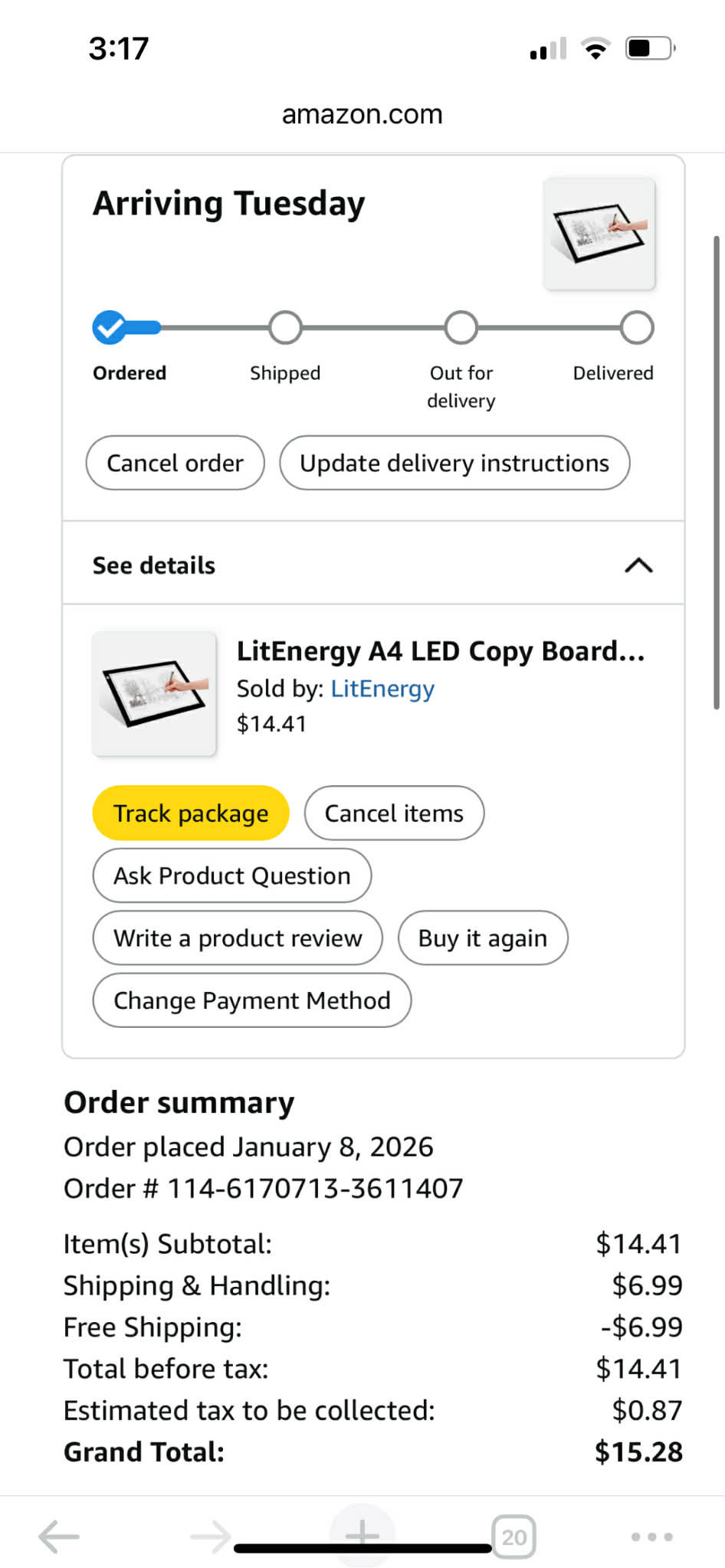The image size is (725, 1568).
Task: Tap the browser forward arrow
Action: 210,1536
